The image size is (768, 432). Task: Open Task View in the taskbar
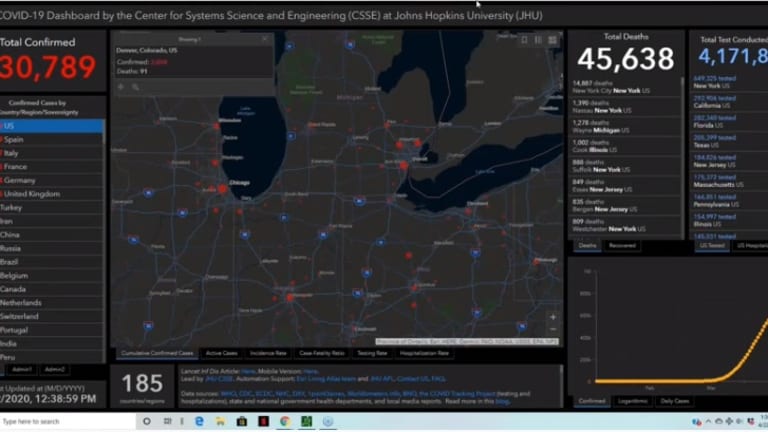point(168,421)
